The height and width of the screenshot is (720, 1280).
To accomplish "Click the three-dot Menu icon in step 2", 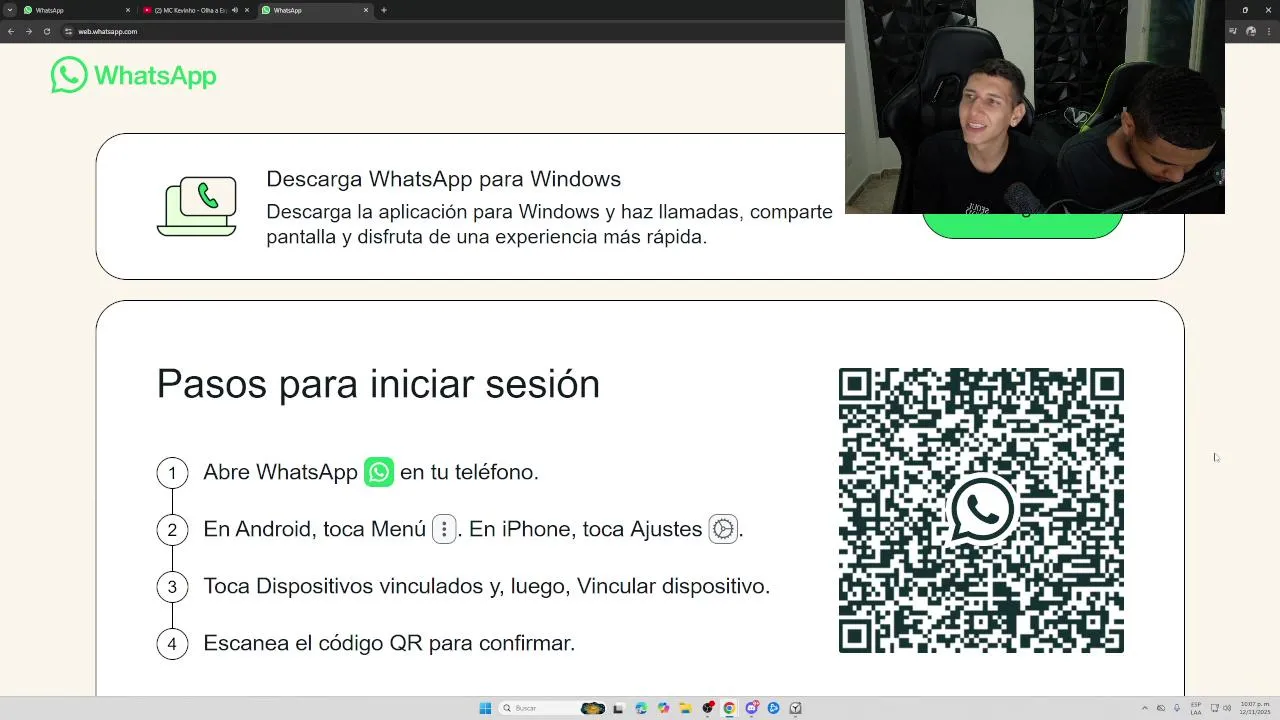I will [444, 529].
